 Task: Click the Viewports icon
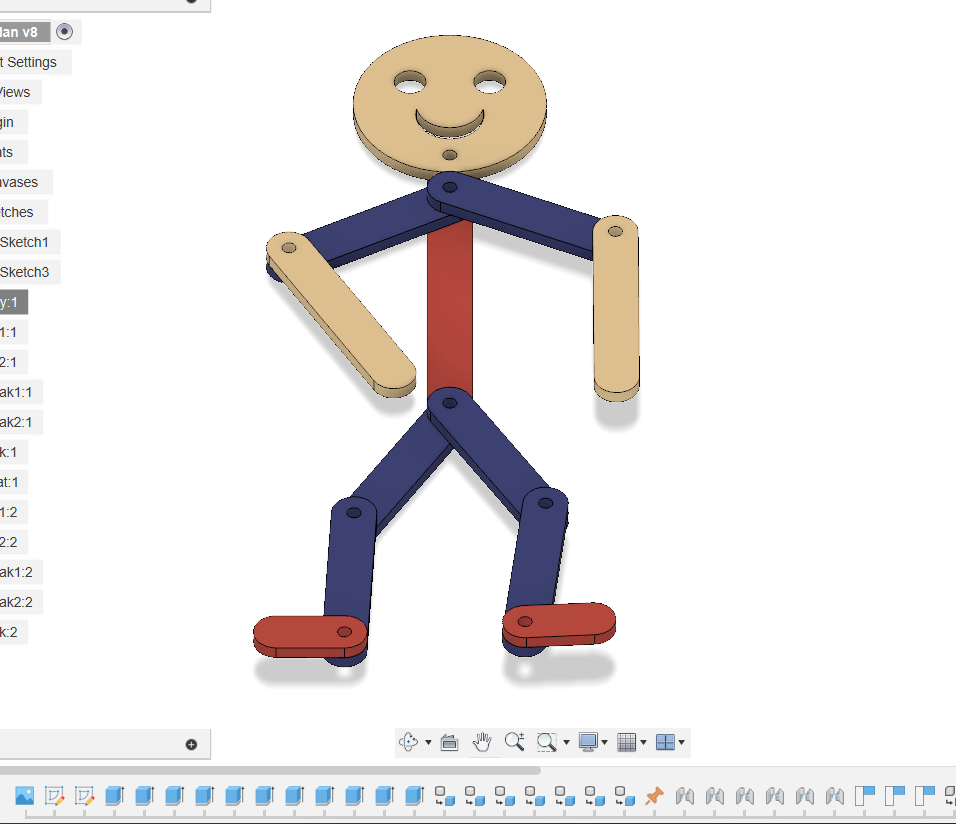(x=668, y=742)
